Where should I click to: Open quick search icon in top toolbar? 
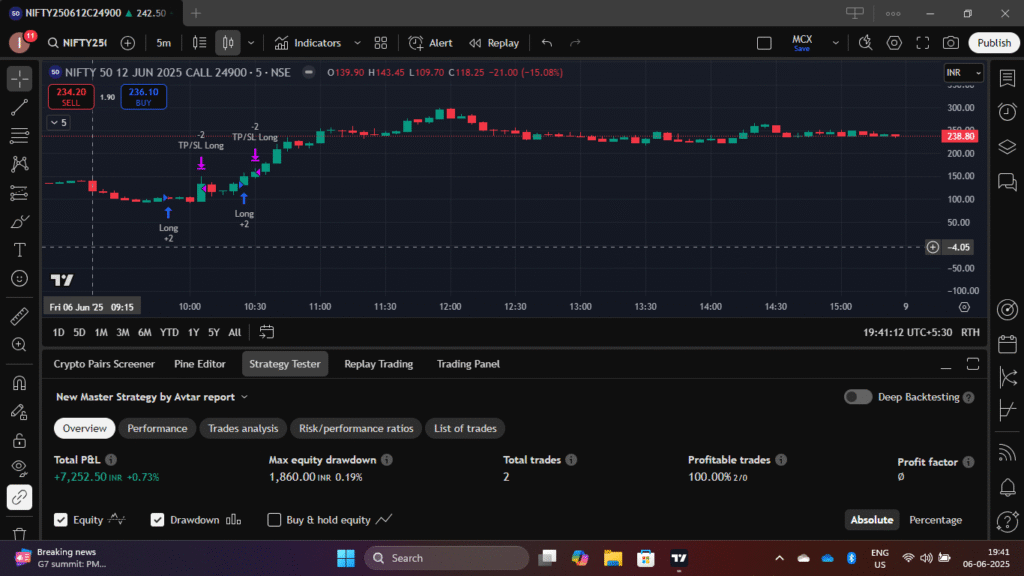865,43
